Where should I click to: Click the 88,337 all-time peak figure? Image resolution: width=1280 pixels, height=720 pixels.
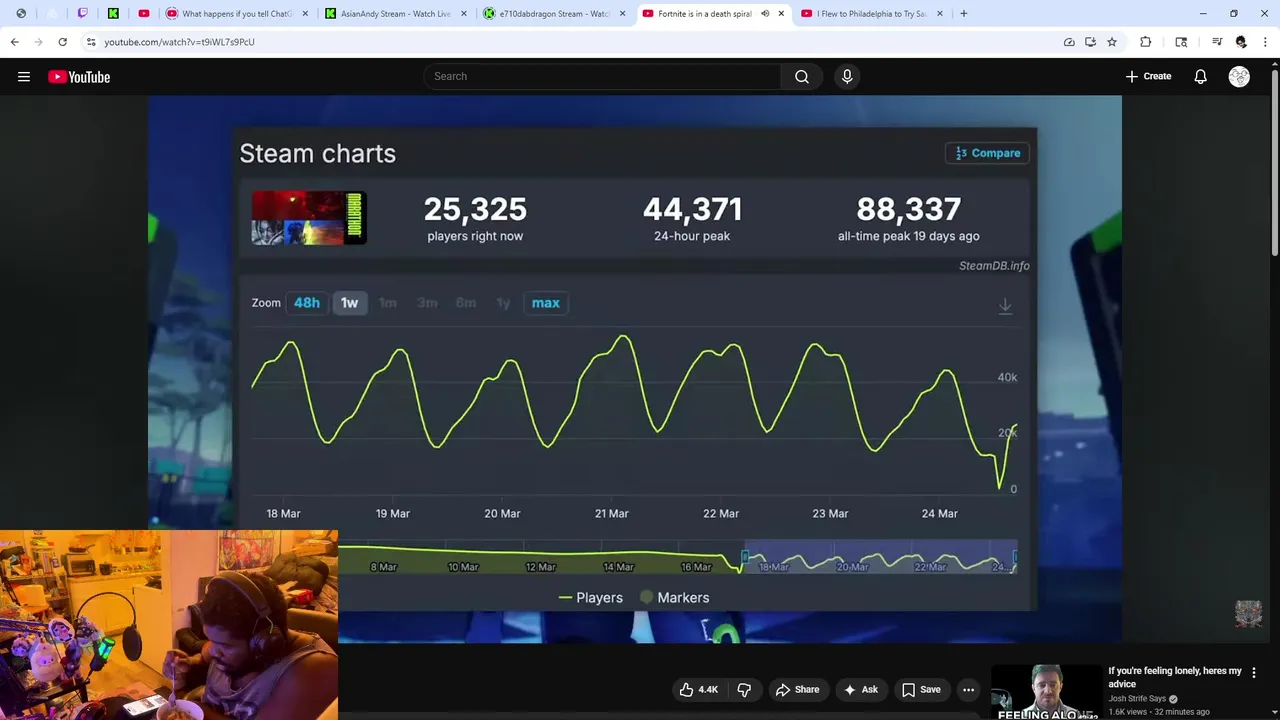[908, 209]
